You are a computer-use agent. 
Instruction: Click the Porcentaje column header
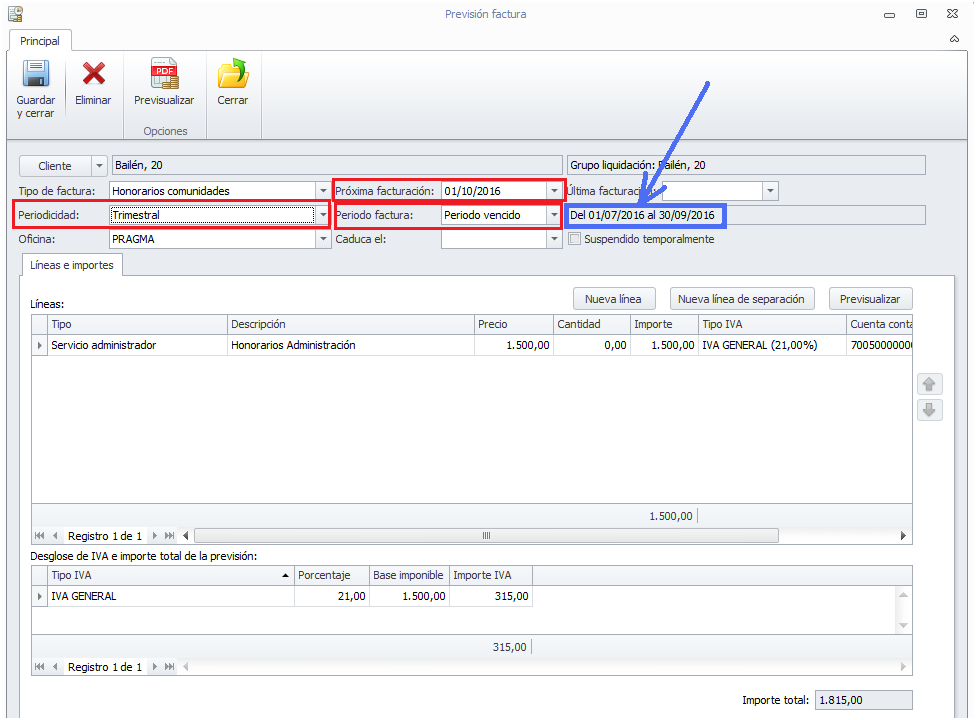point(332,576)
